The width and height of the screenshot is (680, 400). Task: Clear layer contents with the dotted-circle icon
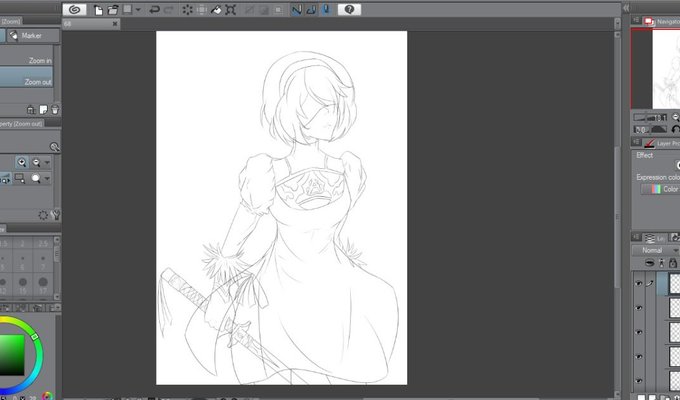187,10
